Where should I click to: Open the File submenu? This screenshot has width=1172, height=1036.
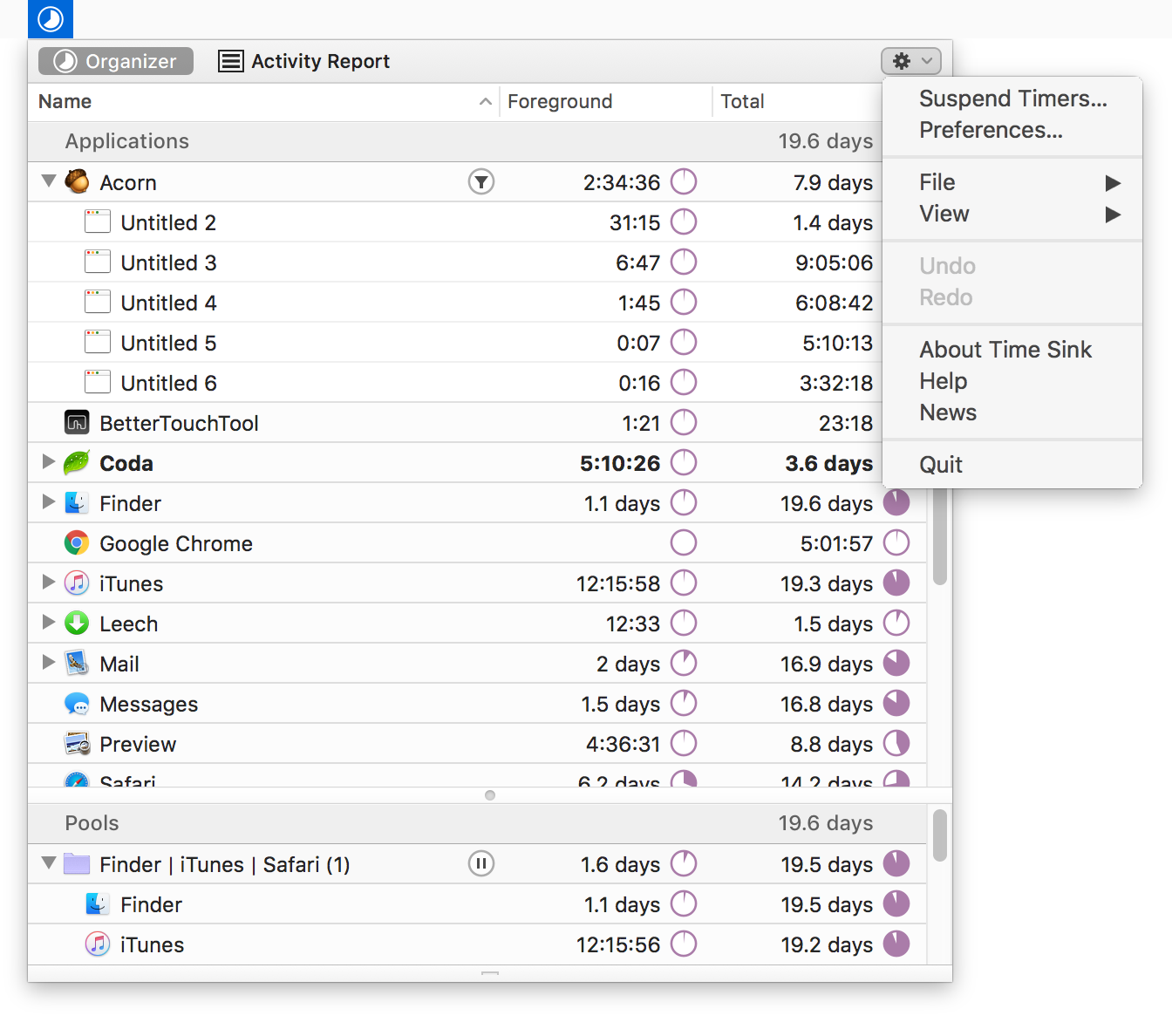click(1012, 182)
